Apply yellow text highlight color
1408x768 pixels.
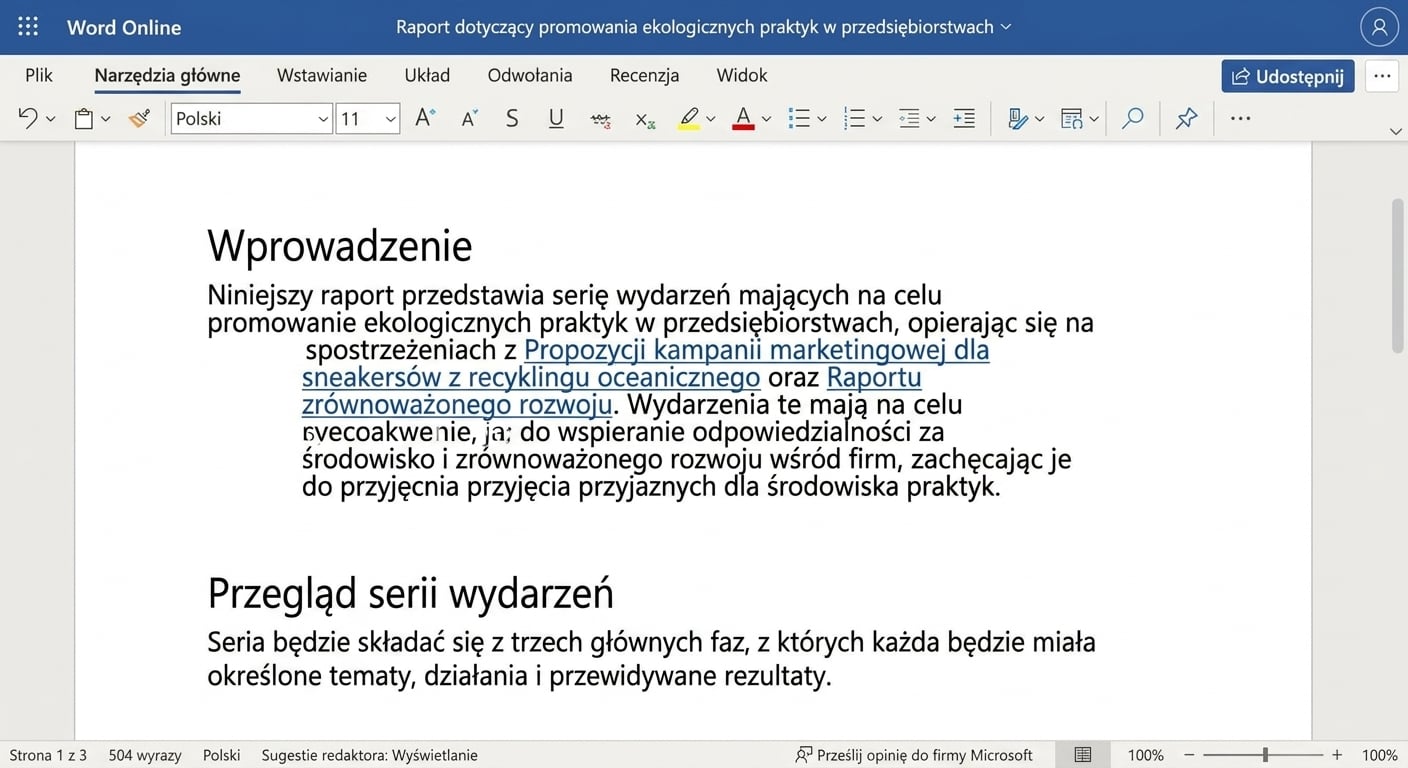coord(689,119)
